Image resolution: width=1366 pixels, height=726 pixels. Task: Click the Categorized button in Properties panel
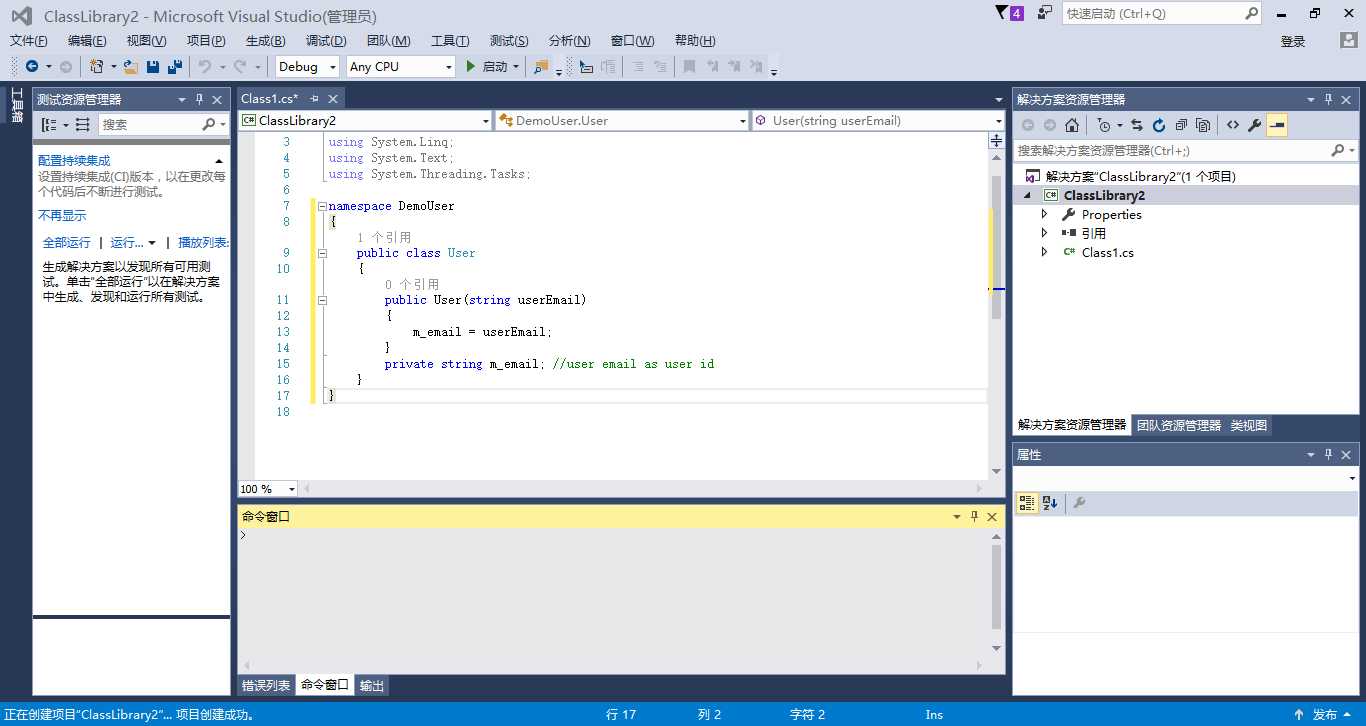1027,503
